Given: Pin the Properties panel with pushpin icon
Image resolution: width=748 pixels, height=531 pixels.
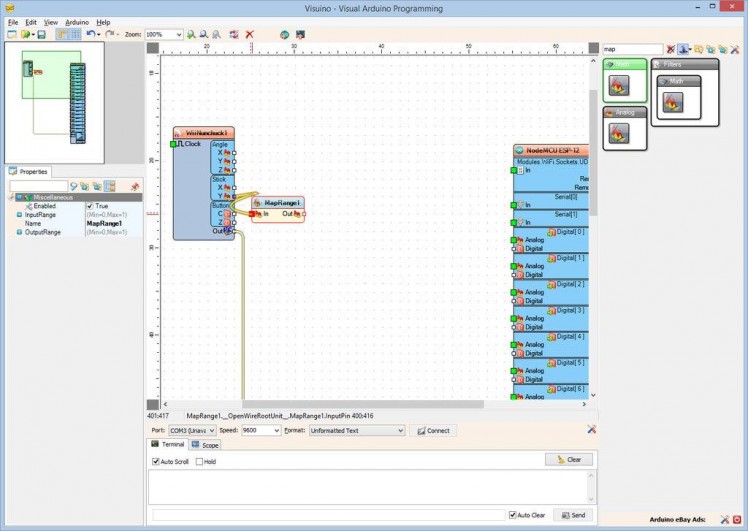Looking at the screenshot, I should tap(135, 186).
